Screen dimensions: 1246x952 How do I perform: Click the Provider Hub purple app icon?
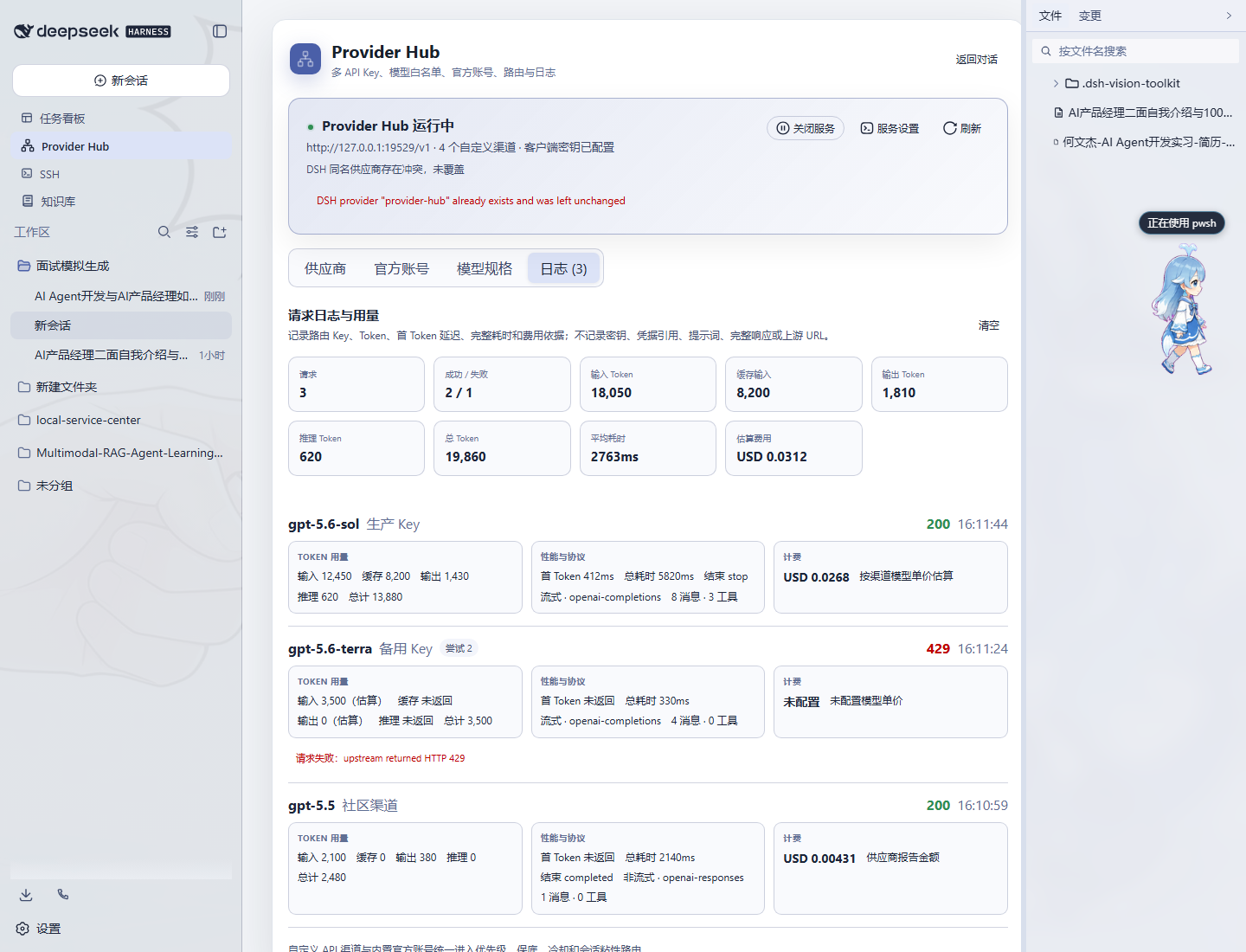pos(305,59)
